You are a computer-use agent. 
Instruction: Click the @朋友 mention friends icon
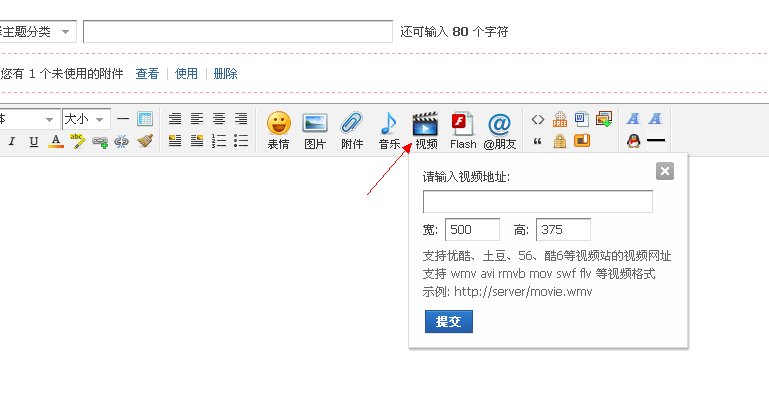(x=500, y=130)
